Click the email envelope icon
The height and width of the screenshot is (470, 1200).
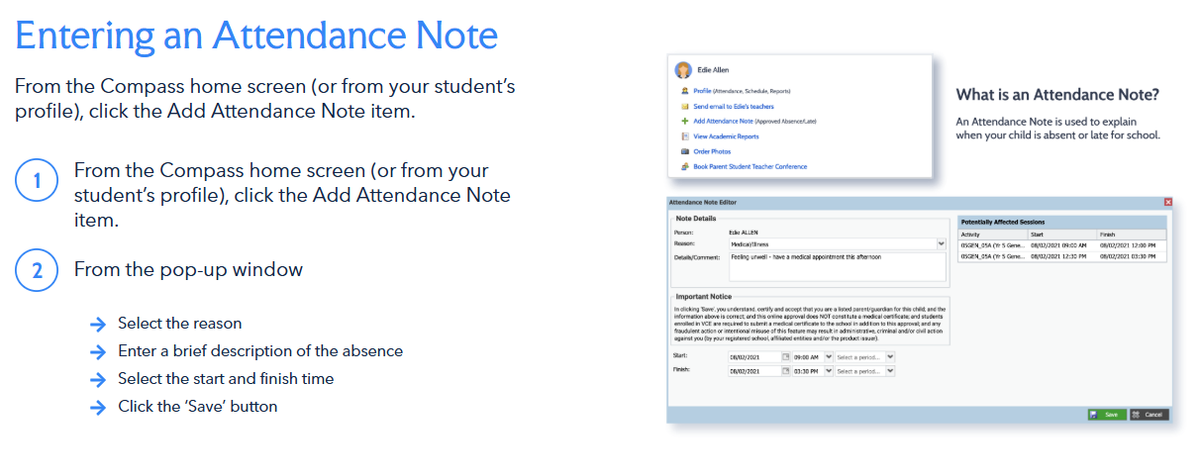[x=684, y=106]
